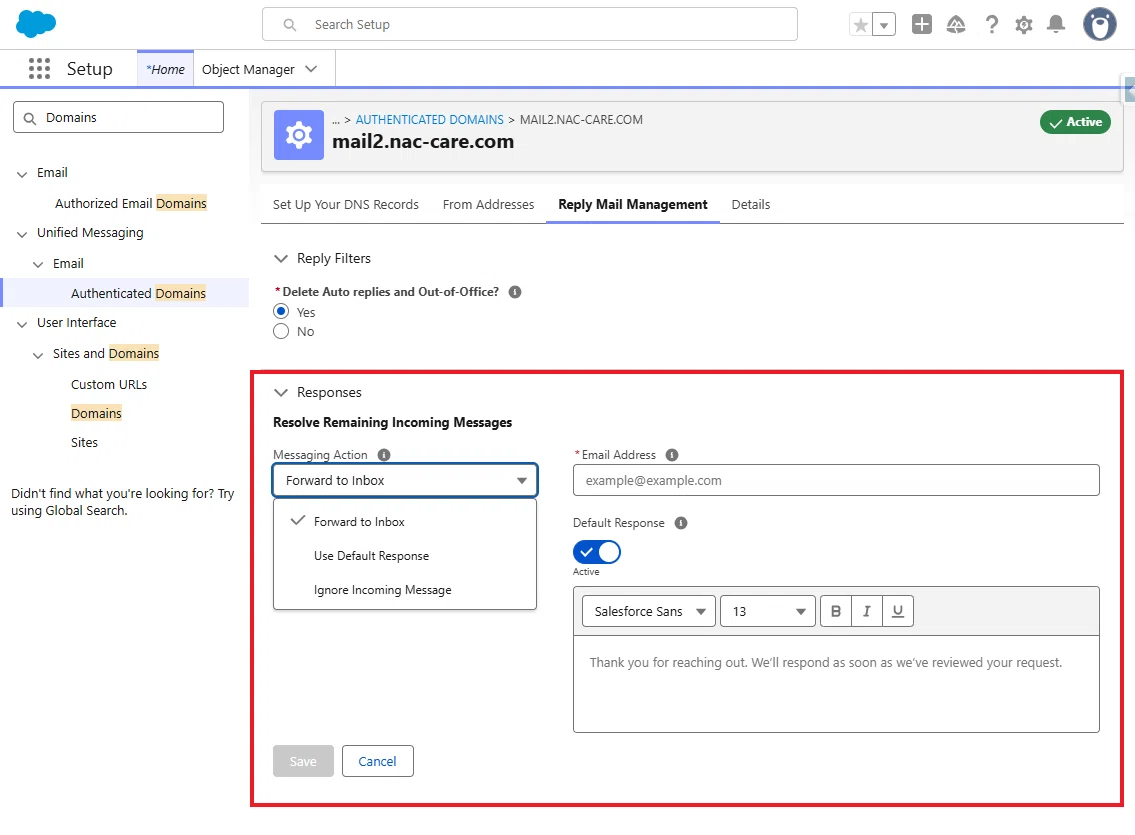
Task: Collapse the top-level Email section
Action: pyautogui.click(x=22, y=174)
